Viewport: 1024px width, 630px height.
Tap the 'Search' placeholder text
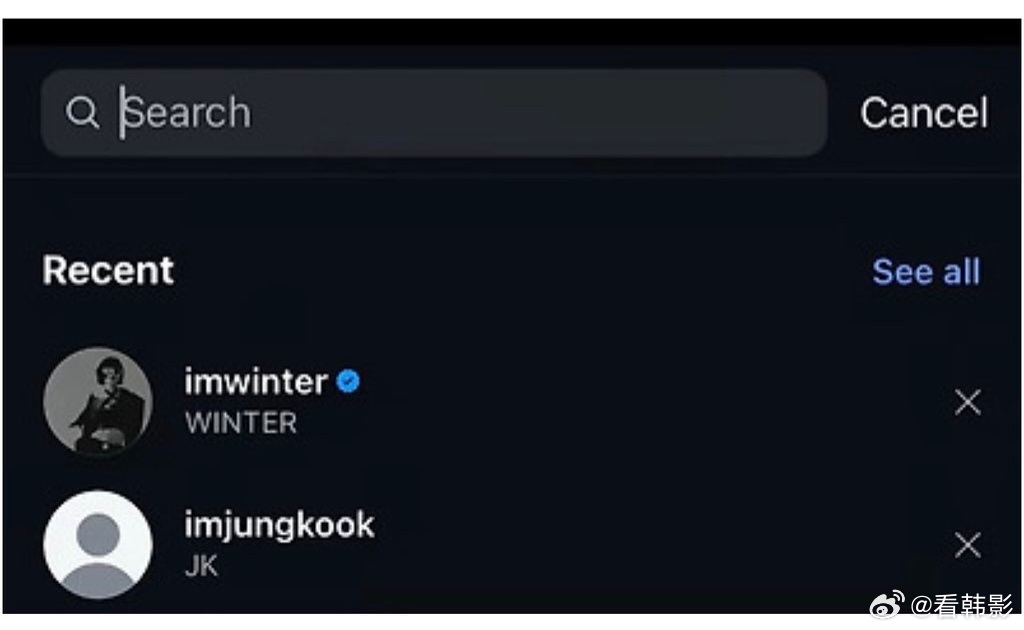[x=188, y=112]
